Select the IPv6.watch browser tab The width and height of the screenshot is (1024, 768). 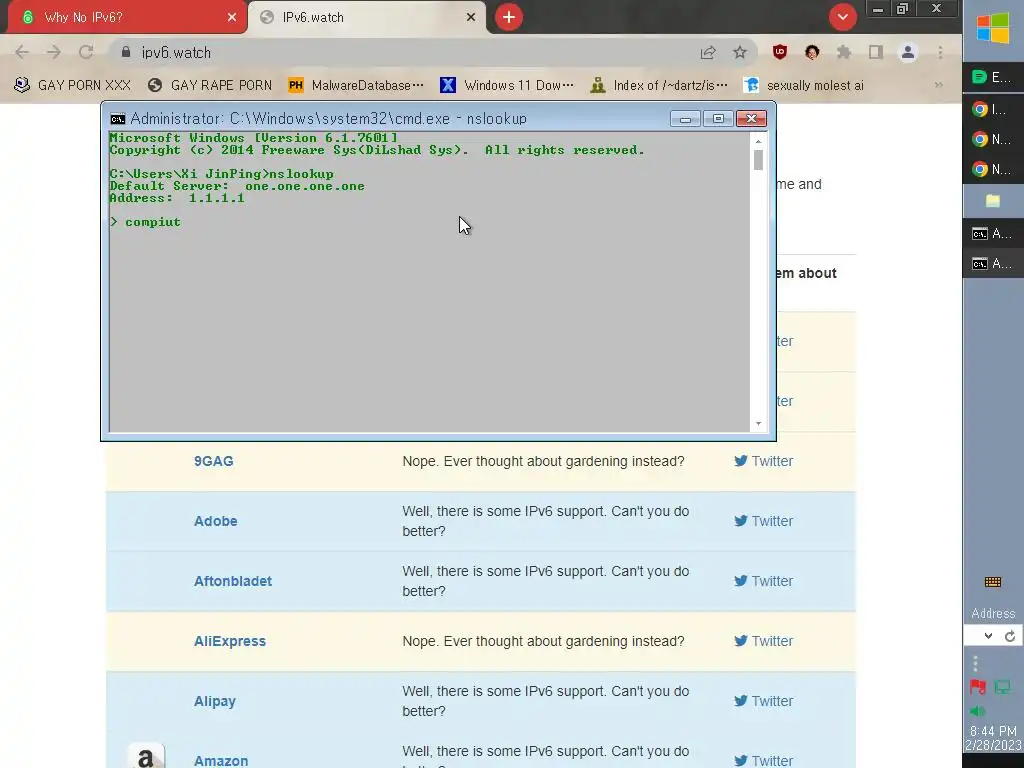click(367, 17)
